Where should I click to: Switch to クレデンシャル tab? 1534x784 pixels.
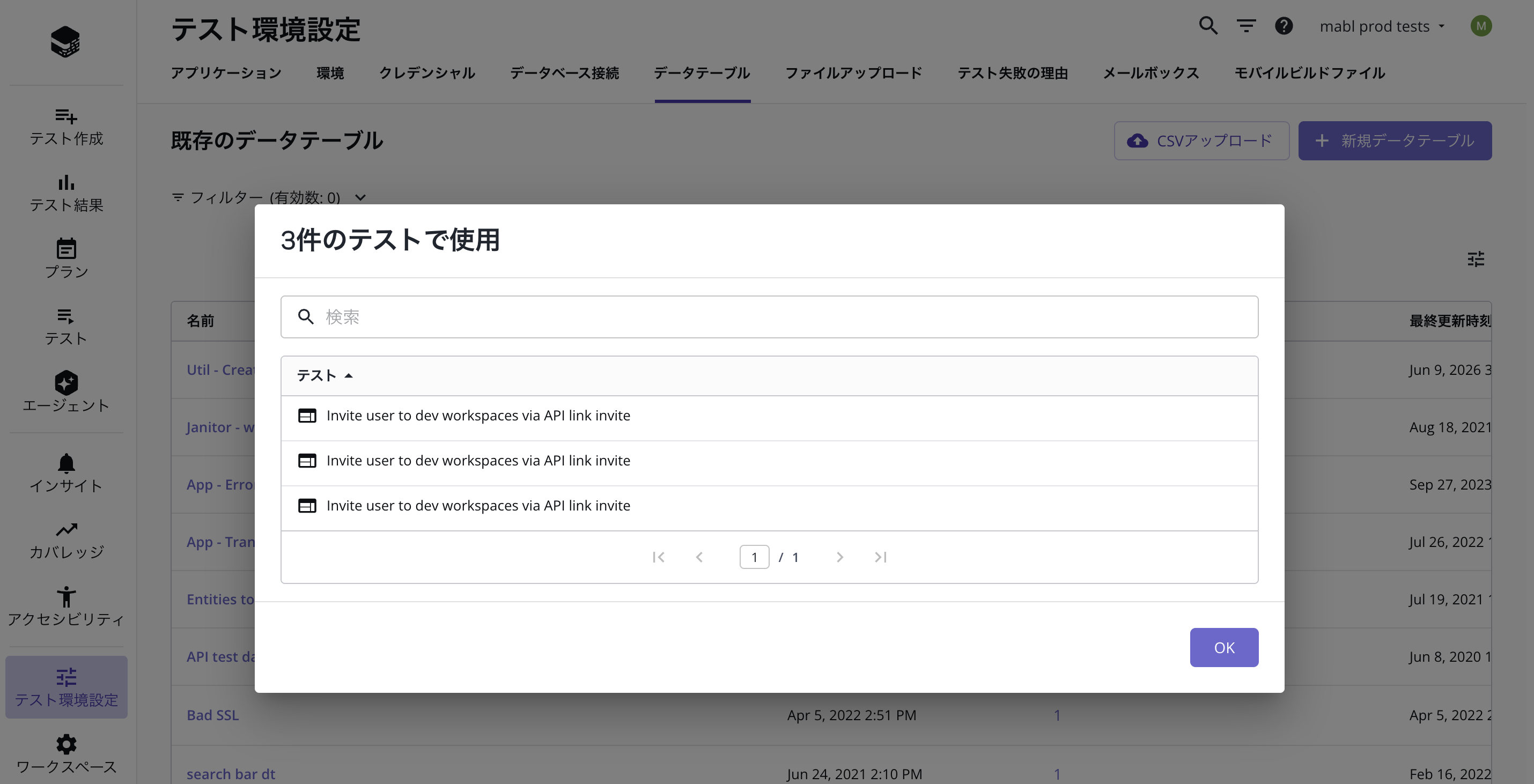point(427,73)
